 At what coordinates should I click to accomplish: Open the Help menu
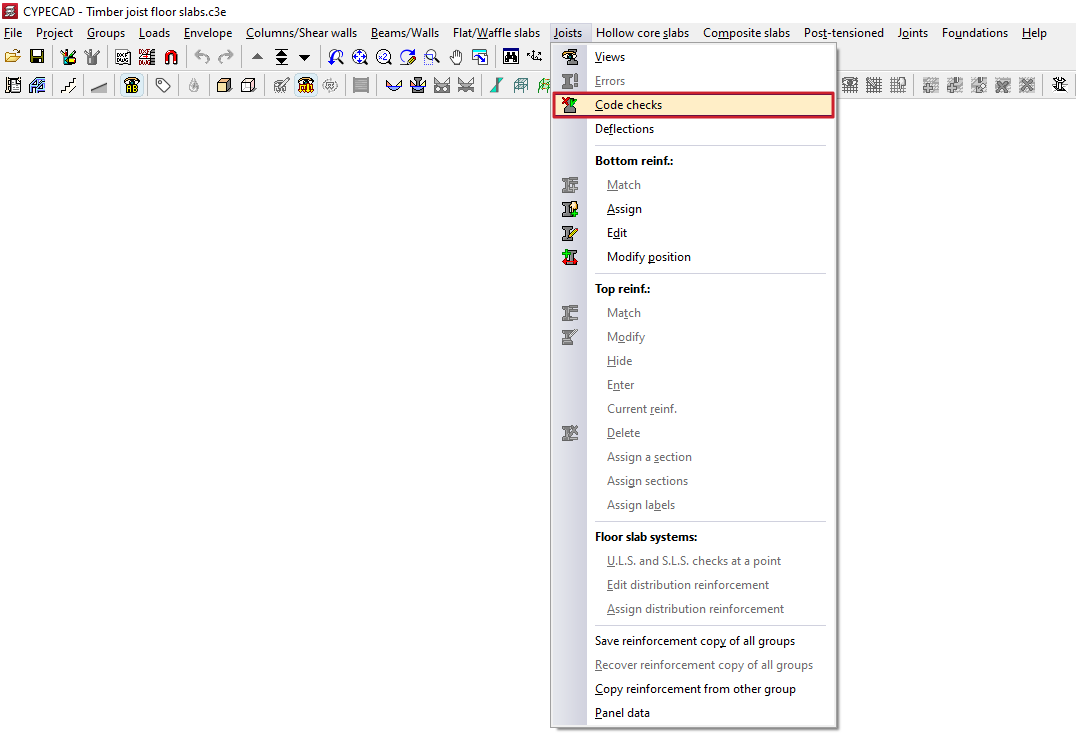[1033, 33]
